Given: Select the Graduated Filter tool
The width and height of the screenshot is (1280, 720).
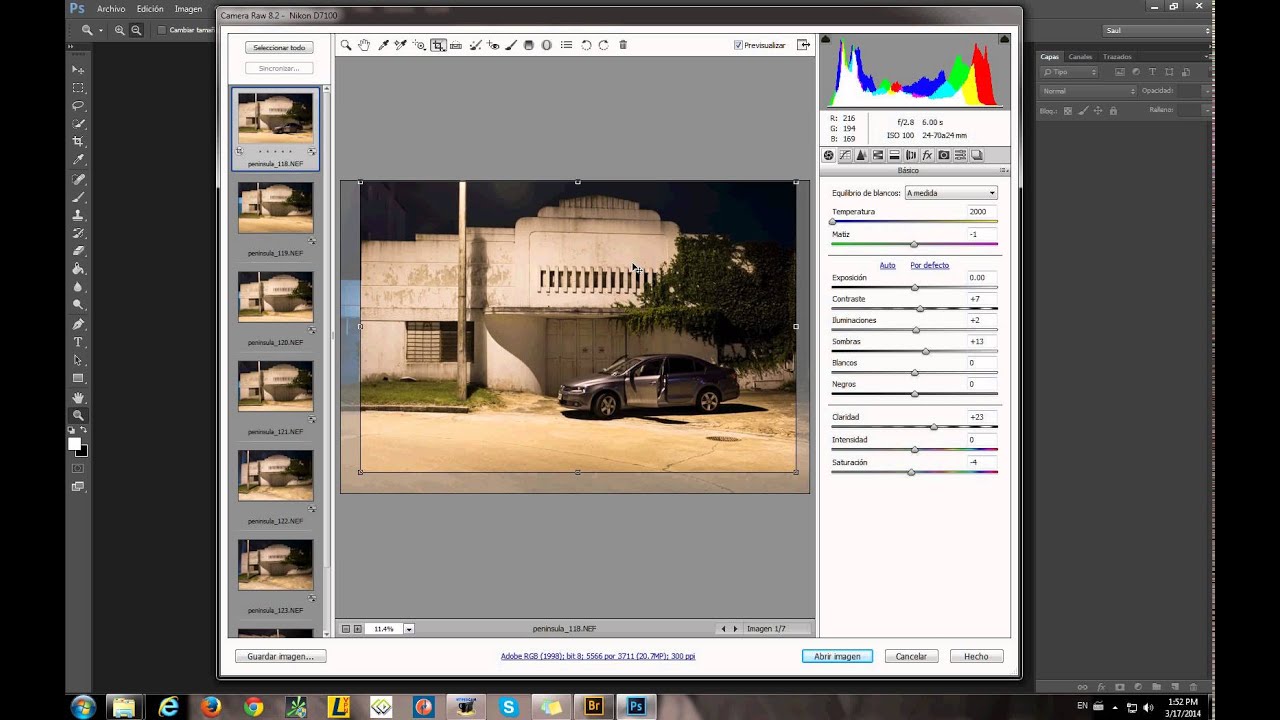Looking at the screenshot, I should click(529, 45).
